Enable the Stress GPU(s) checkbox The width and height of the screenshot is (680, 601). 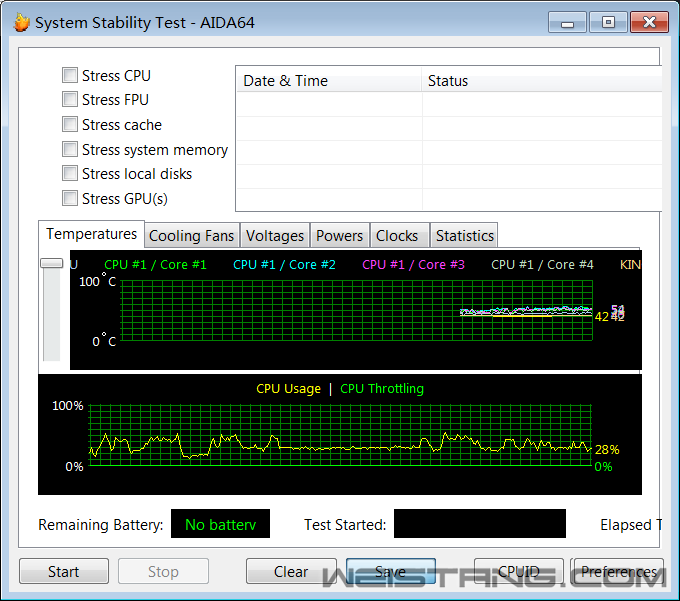[x=70, y=198]
